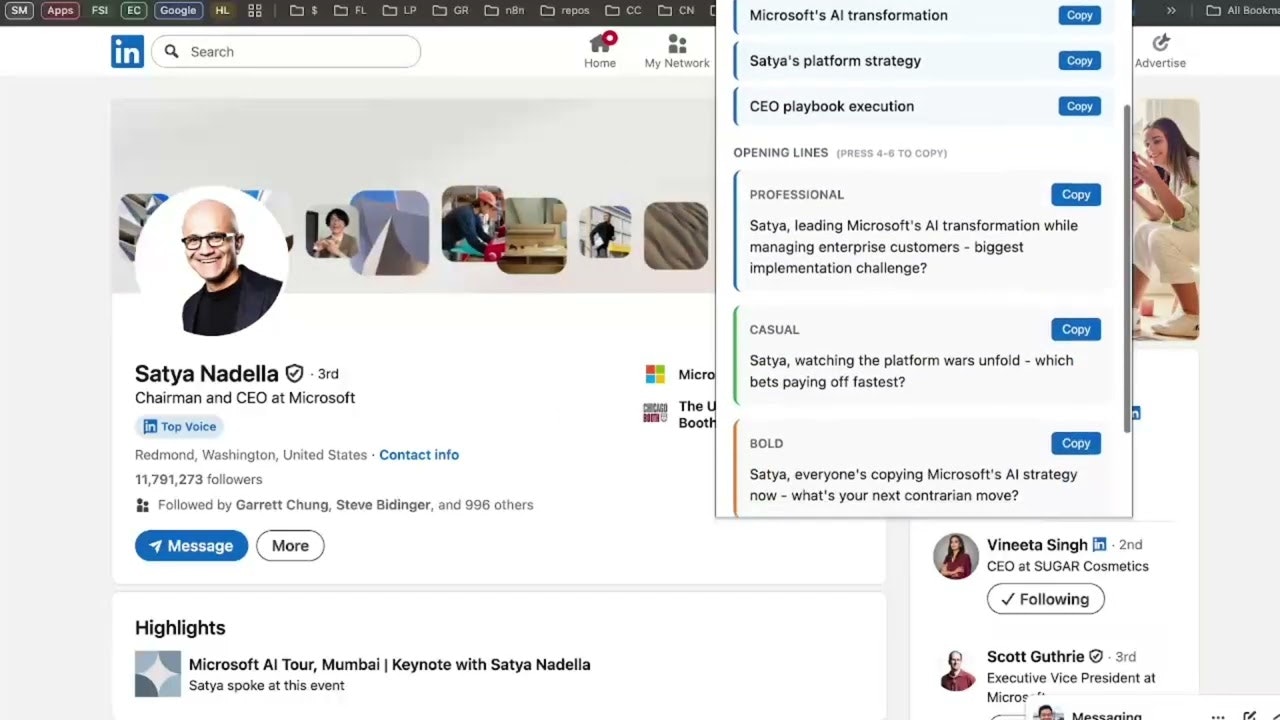Open the More button on the profile

[x=290, y=546]
